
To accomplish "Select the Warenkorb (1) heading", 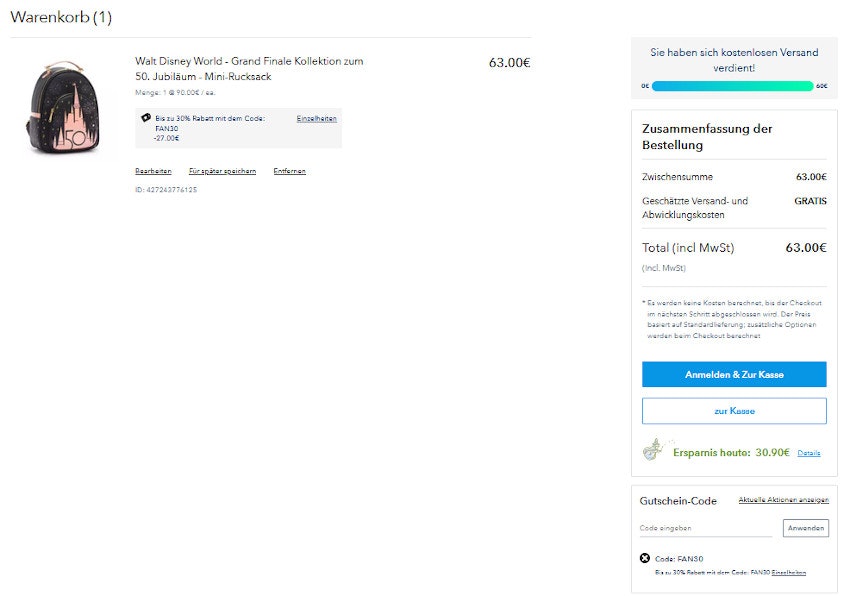I will click(x=59, y=17).
